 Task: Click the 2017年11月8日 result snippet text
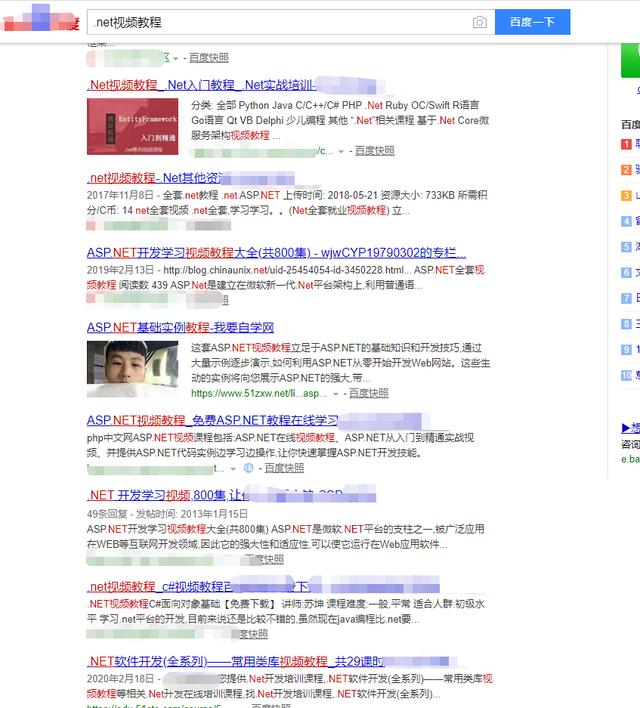pos(287,203)
